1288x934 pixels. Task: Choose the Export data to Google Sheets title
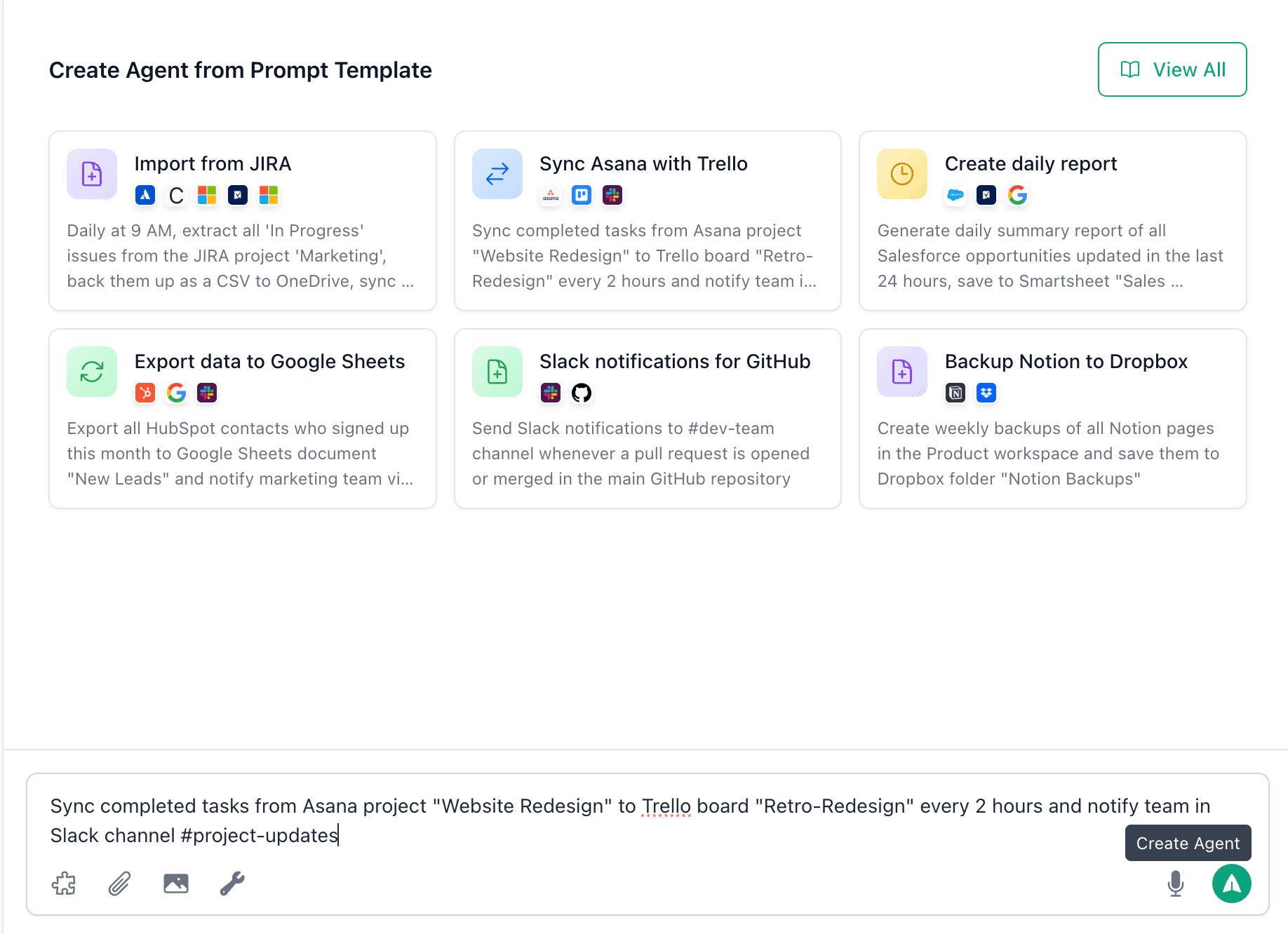[269, 361]
